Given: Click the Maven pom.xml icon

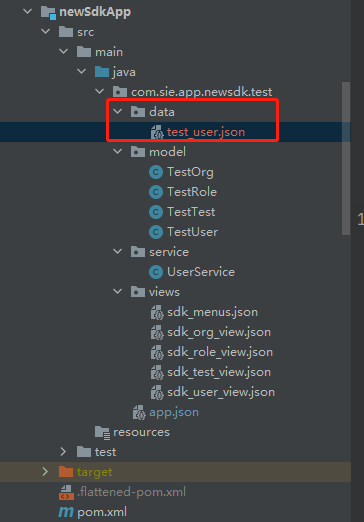Looking at the screenshot, I should pos(66,512).
